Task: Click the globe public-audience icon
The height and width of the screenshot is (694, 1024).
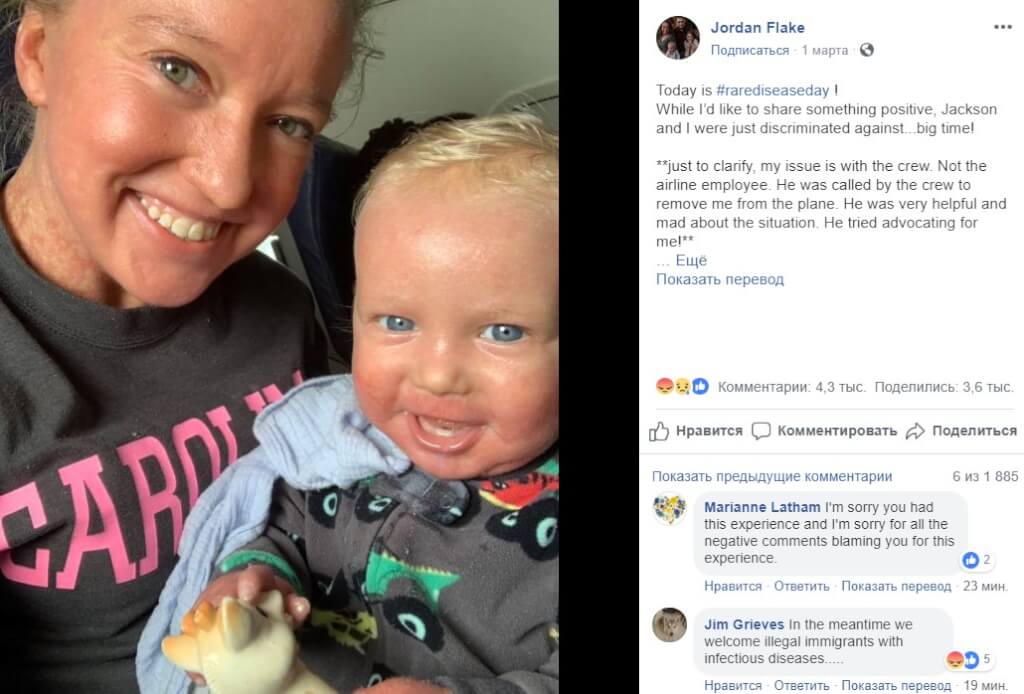Action: click(x=867, y=50)
